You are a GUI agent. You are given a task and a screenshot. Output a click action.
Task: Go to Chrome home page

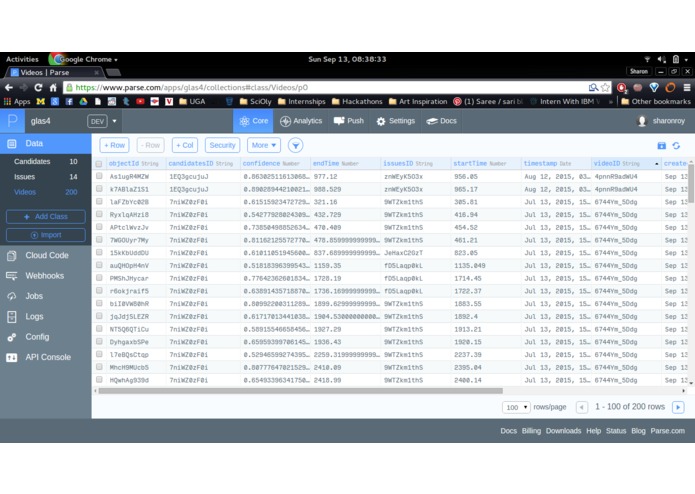[x=53, y=88]
